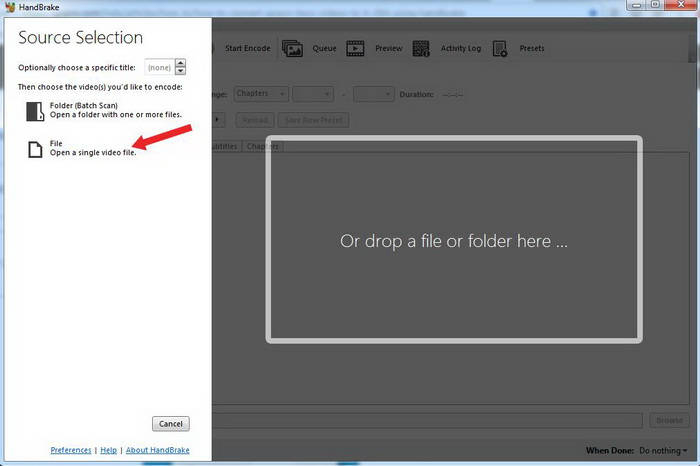
Task: Click the Activity Log icon
Action: (x=421, y=48)
